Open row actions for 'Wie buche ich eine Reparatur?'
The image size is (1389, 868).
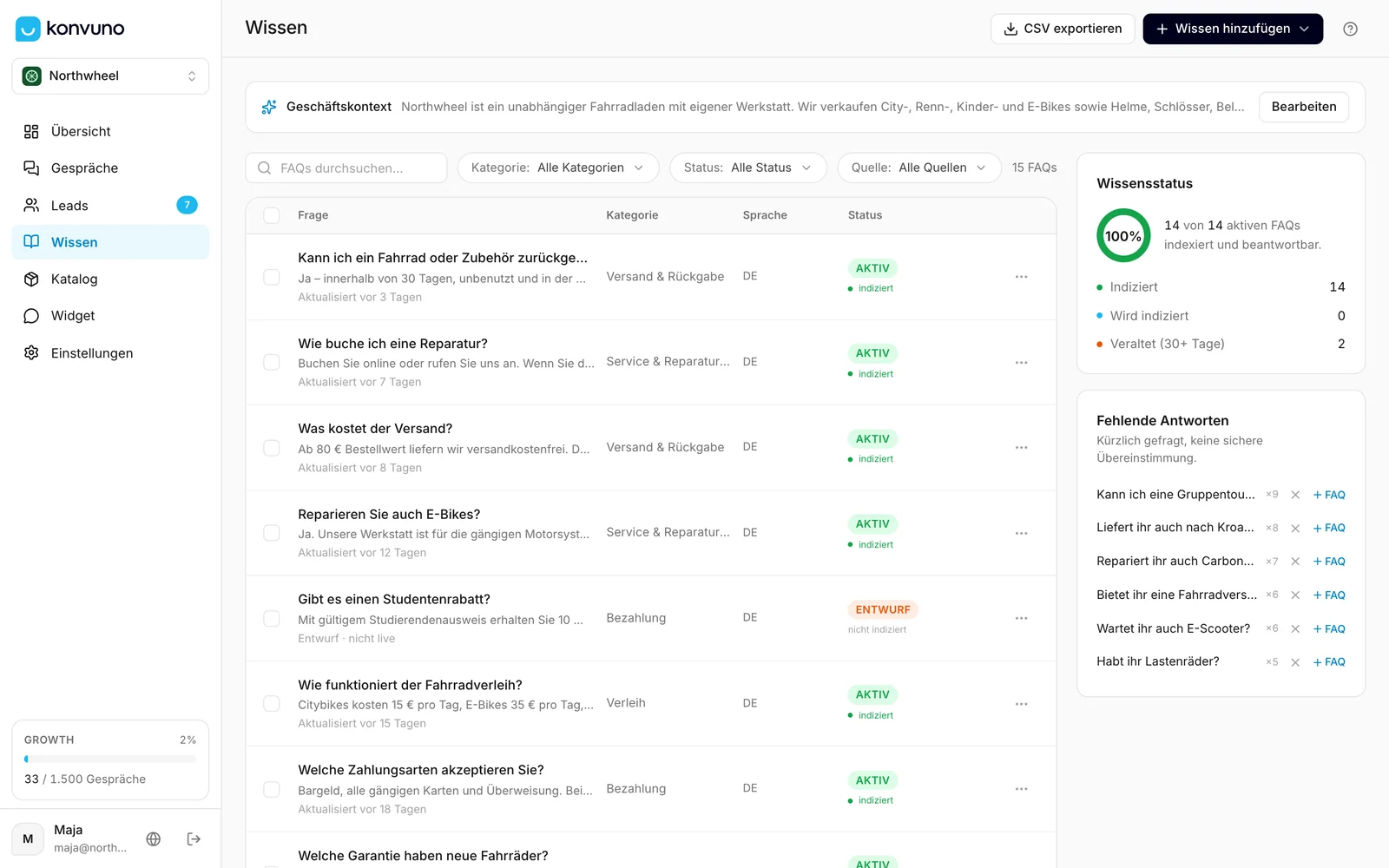pos(1021,363)
